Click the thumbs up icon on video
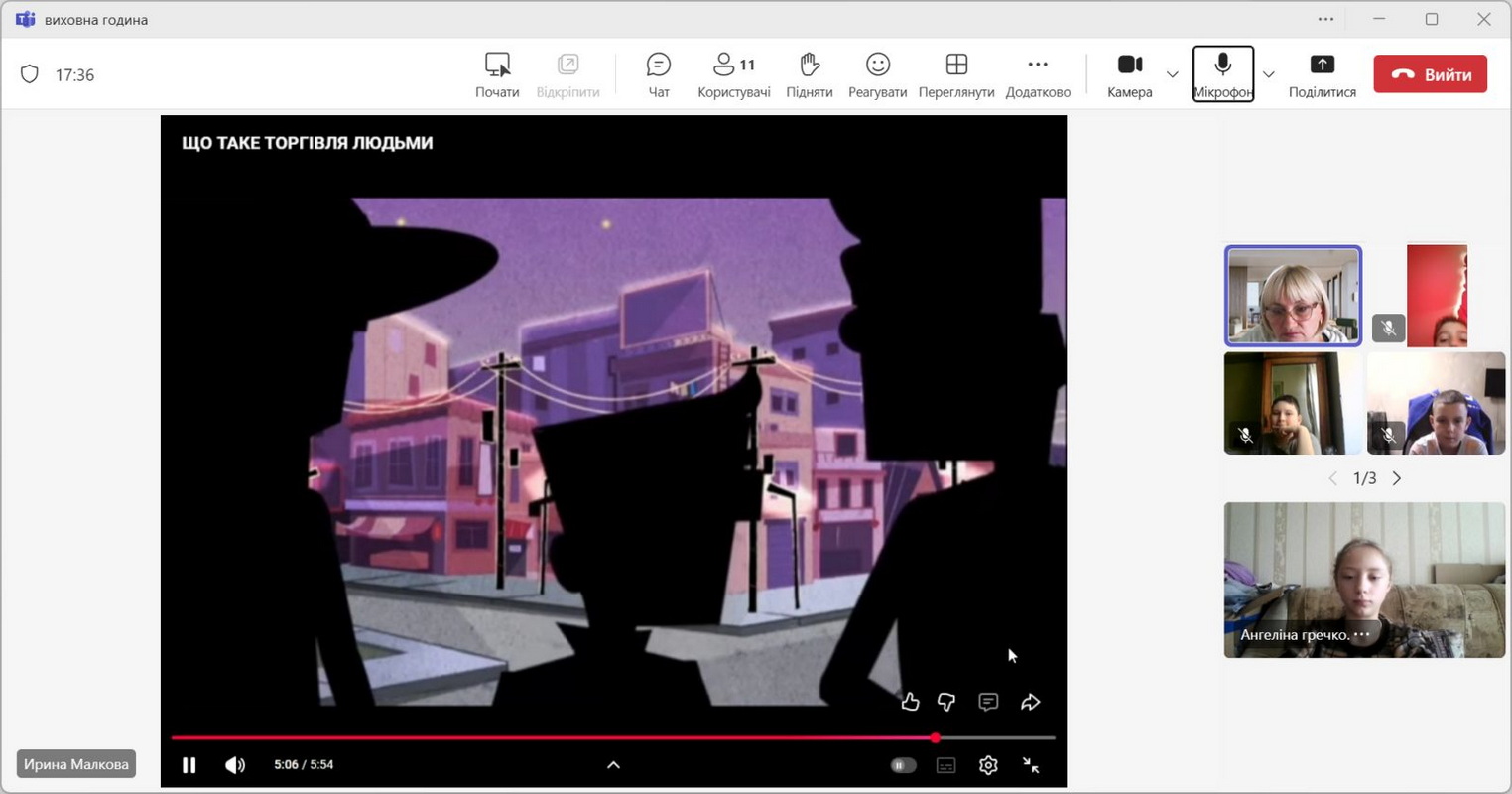The image size is (1512, 794). pyautogui.click(x=910, y=702)
